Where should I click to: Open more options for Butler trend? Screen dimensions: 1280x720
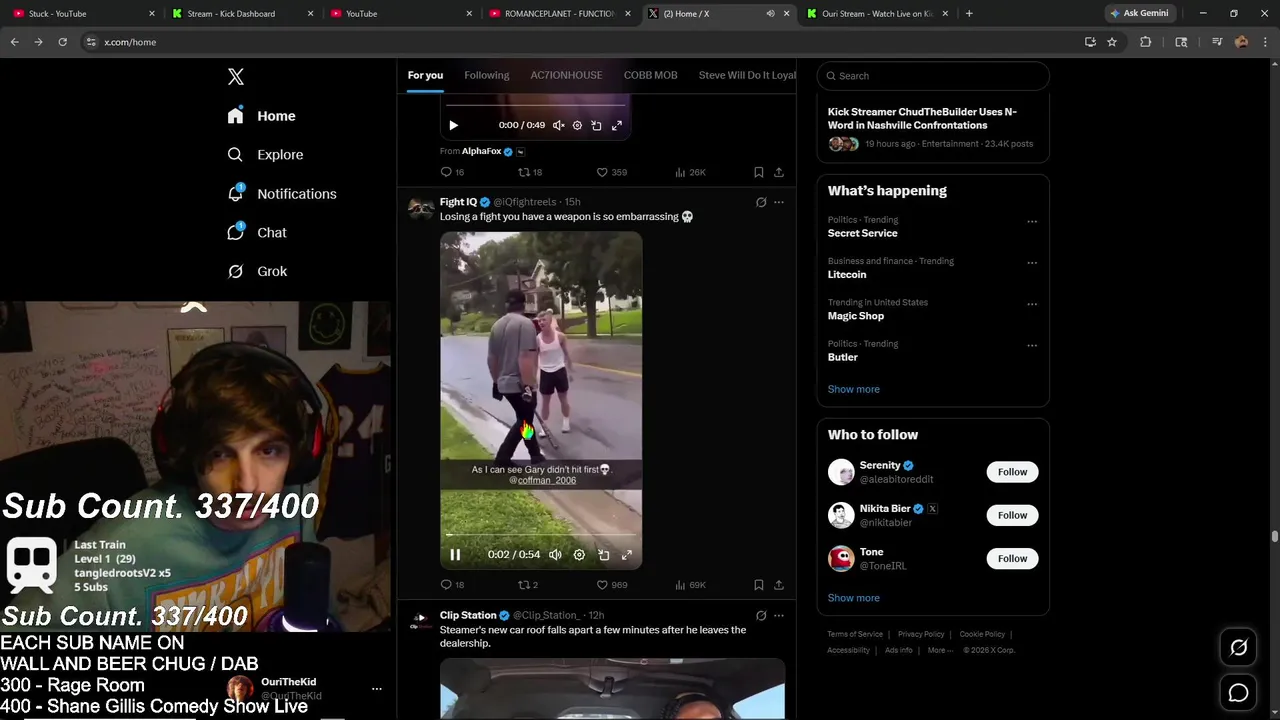click(1032, 346)
